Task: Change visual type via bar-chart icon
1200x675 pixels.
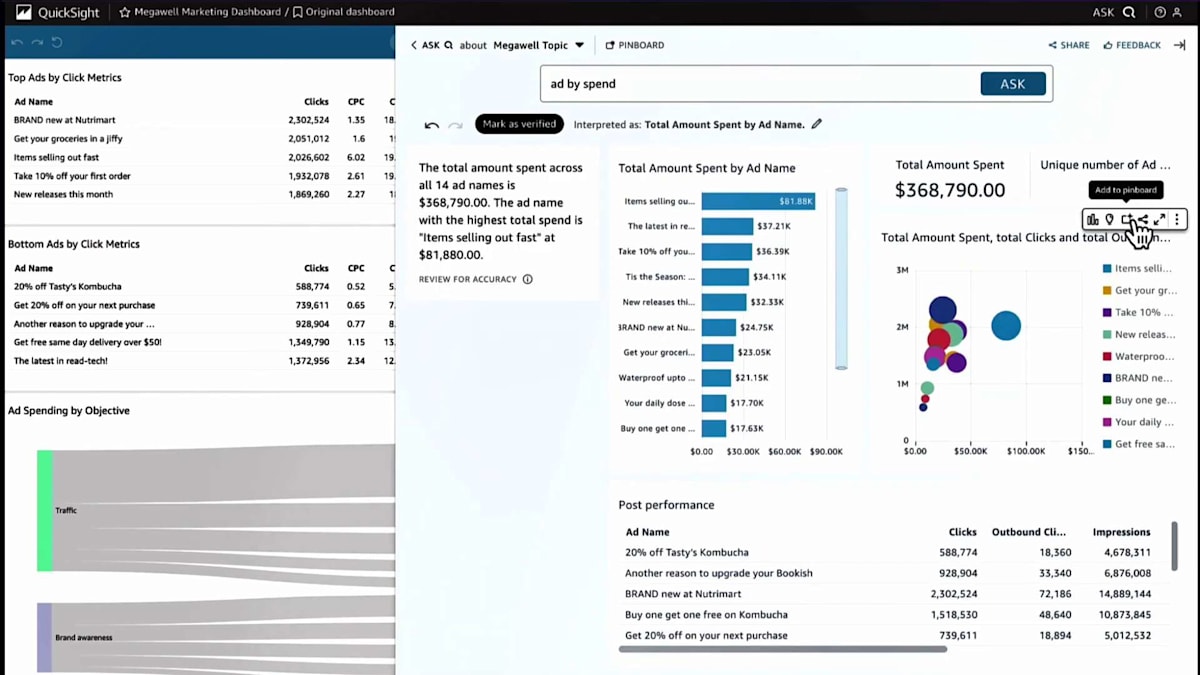Action: tap(1092, 219)
